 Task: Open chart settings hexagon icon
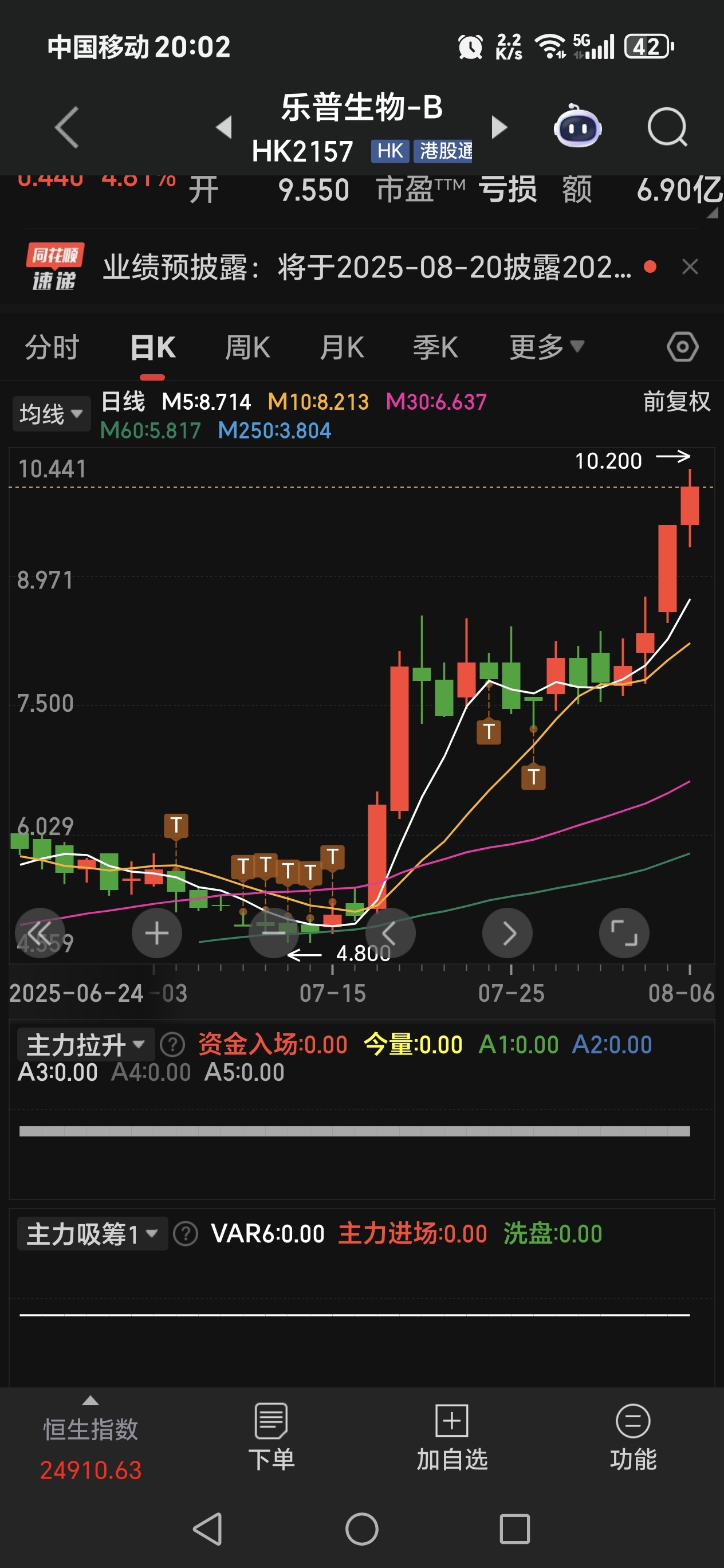pos(683,347)
